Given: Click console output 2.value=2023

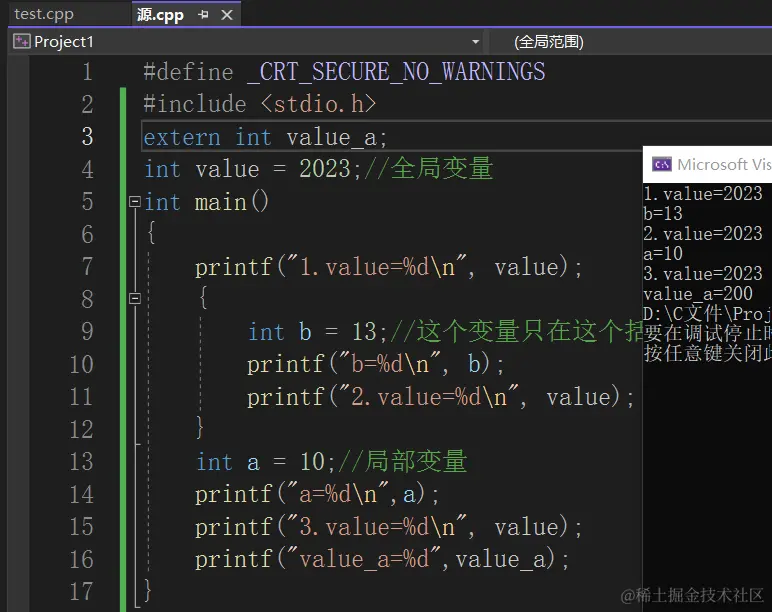Looking at the screenshot, I should 703,233.
